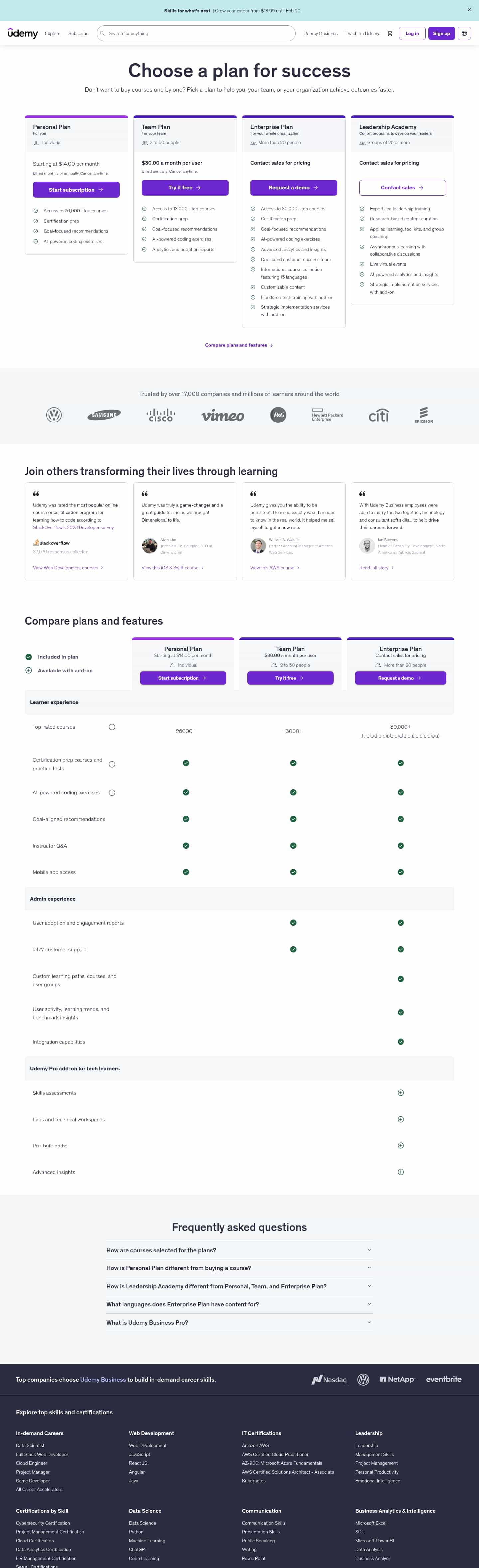The image size is (479, 1568).
Task: Expand "How are courses selected for the plans?"
Action: [x=239, y=1250]
